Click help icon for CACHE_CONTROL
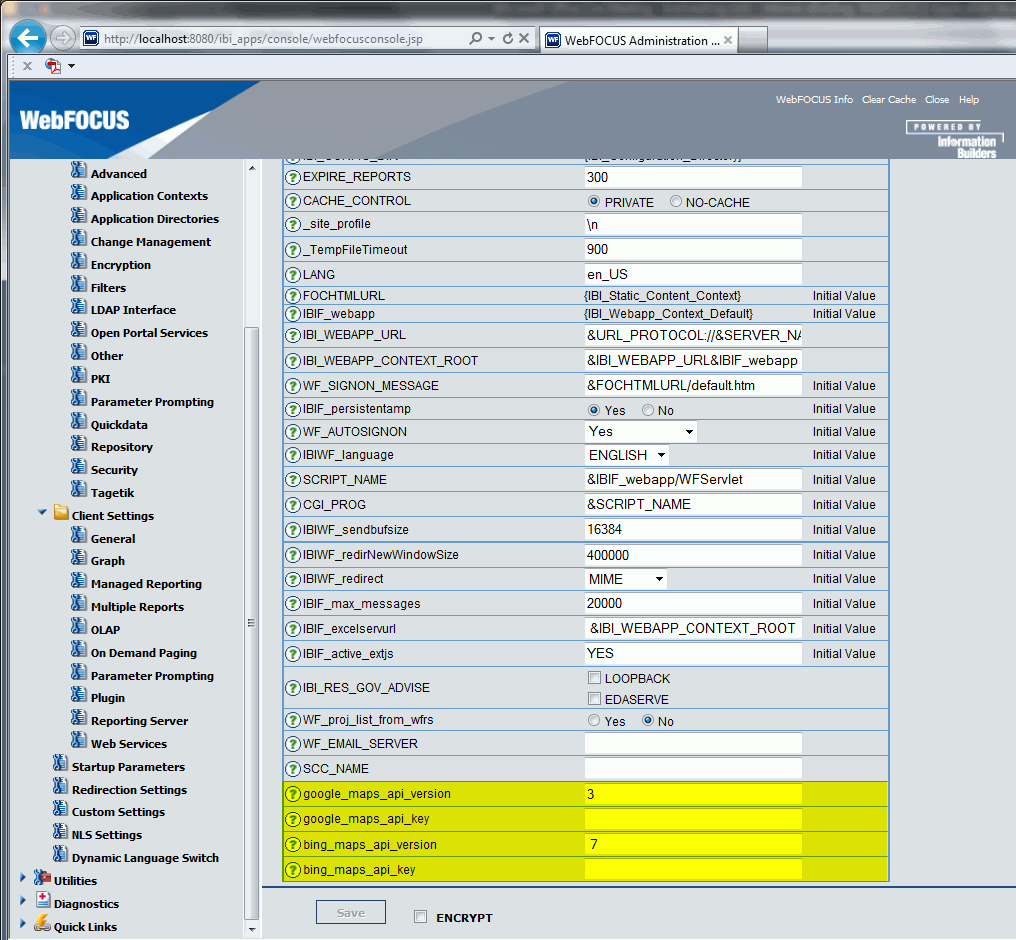Viewport: 1016px width, 940px height. click(294, 201)
